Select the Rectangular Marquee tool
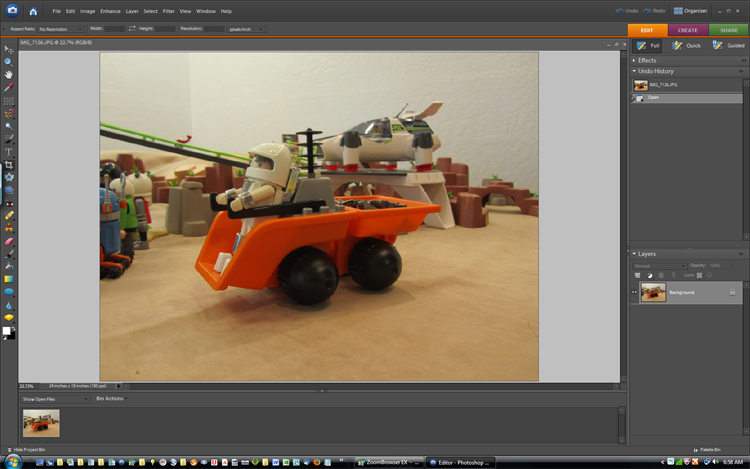 (9, 101)
